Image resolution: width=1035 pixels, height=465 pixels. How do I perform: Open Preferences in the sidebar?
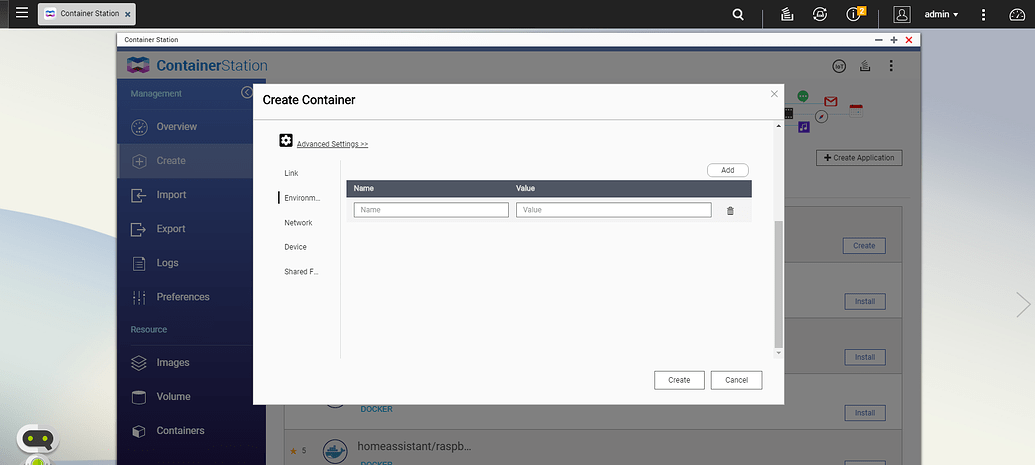tap(185, 297)
